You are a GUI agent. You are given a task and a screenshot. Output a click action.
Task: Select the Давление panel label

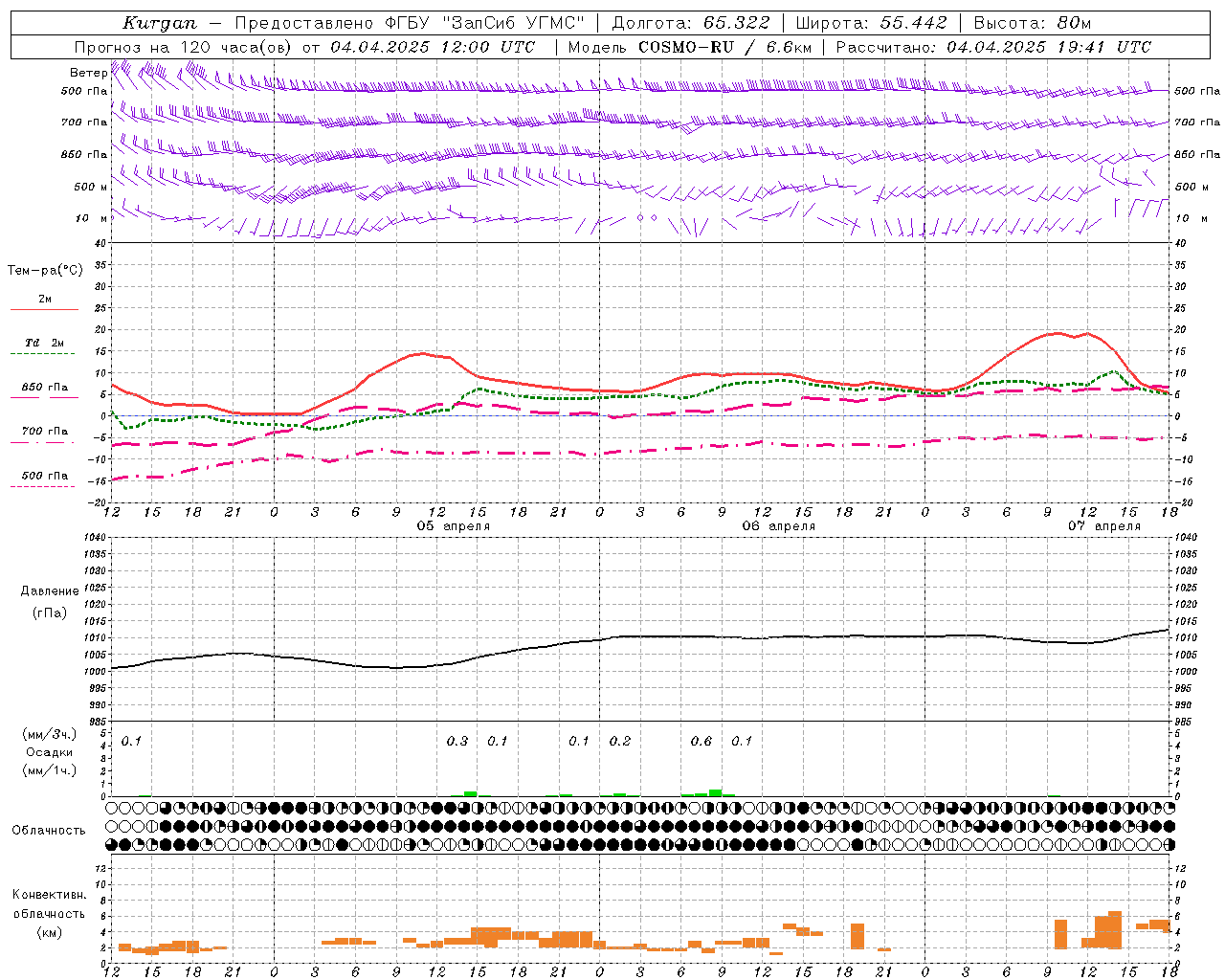[x=50, y=591]
